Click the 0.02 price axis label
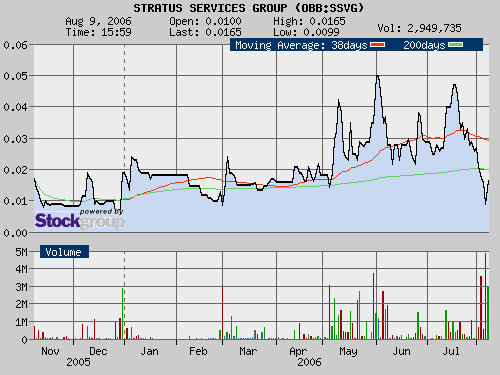500x375 pixels. click(15, 170)
